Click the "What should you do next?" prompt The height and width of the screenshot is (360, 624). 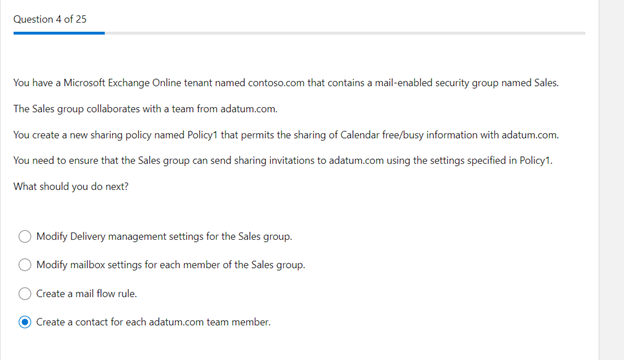tap(71, 186)
